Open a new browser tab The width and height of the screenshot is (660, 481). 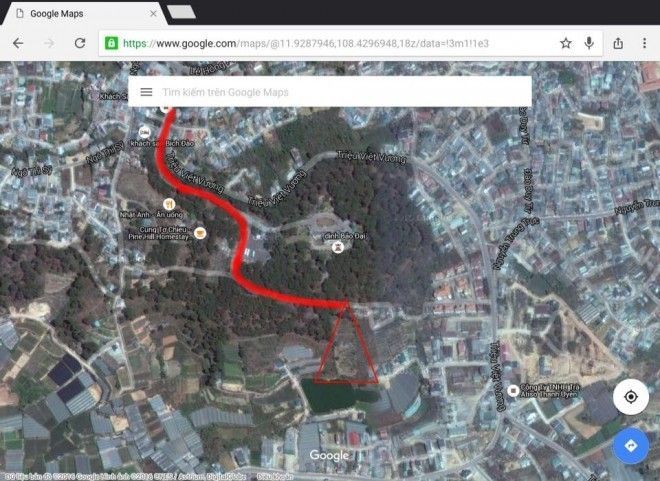coord(181,13)
